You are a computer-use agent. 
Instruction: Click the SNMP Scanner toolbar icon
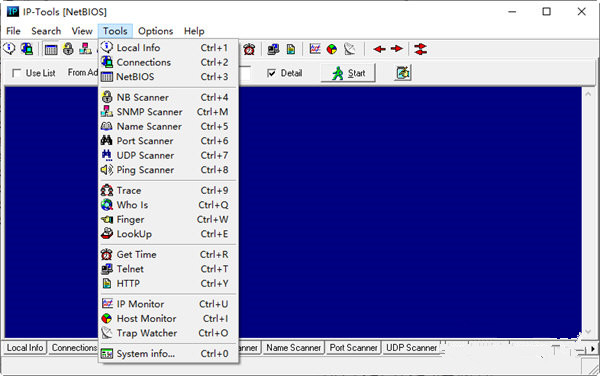85,49
